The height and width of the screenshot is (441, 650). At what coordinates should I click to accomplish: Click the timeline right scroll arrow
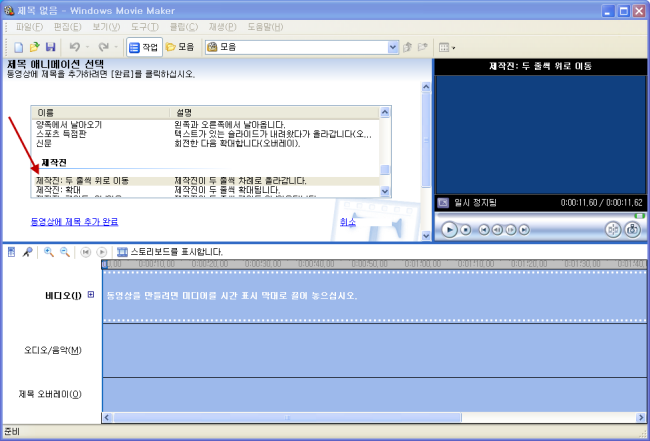pyautogui.click(x=641, y=417)
